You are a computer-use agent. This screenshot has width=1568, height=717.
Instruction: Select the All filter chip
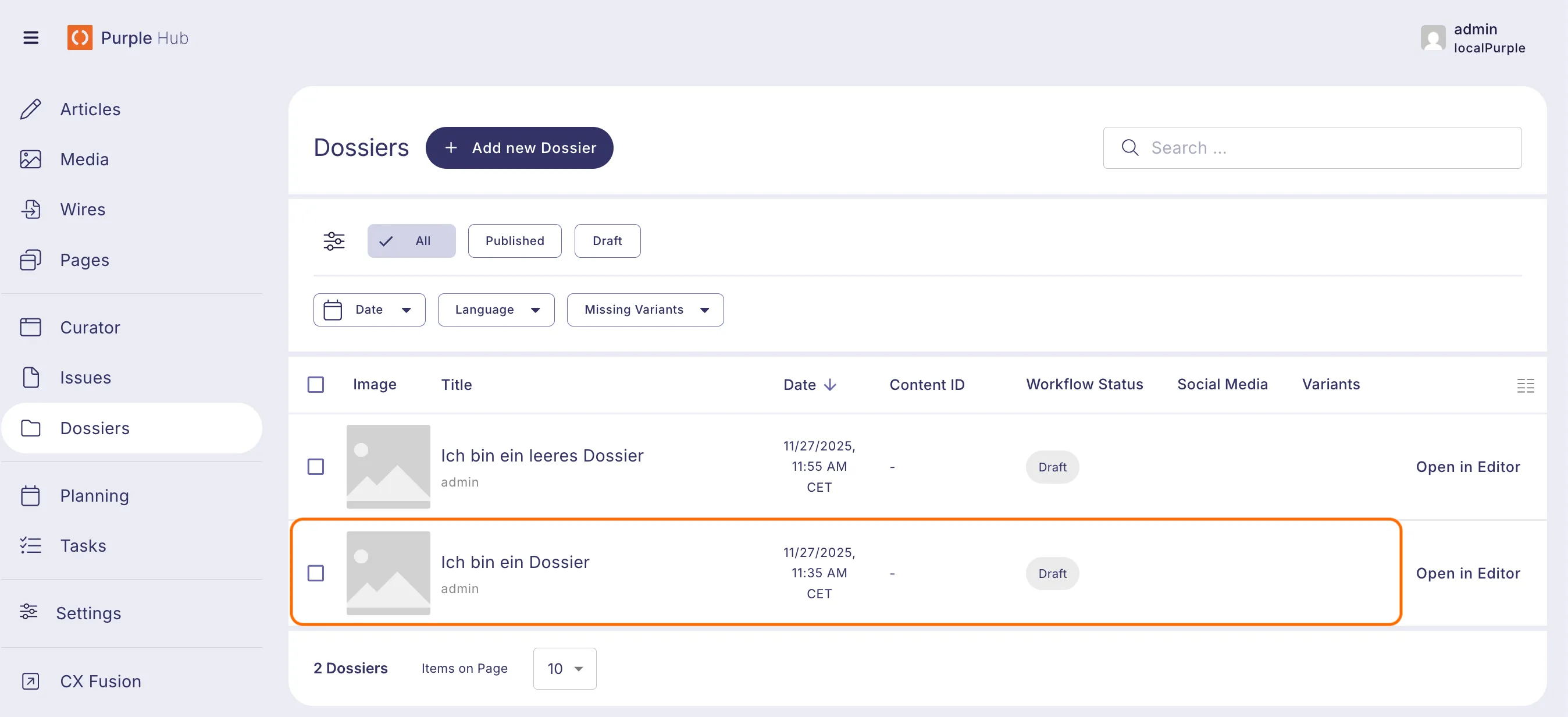pyautogui.click(x=411, y=240)
